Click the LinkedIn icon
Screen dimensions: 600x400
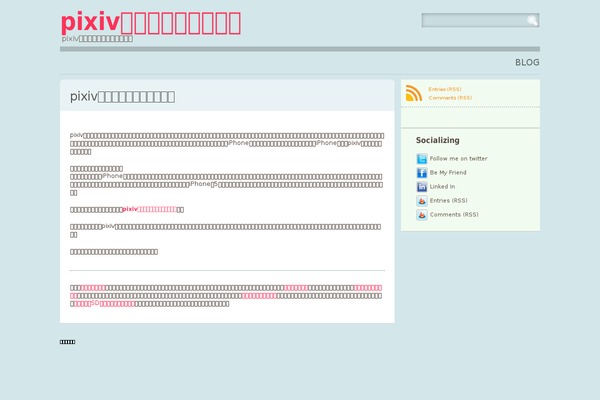click(x=422, y=186)
